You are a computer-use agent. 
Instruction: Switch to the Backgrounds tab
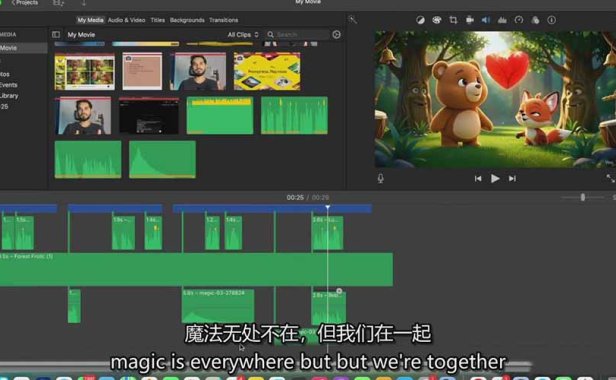(x=187, y=20)
